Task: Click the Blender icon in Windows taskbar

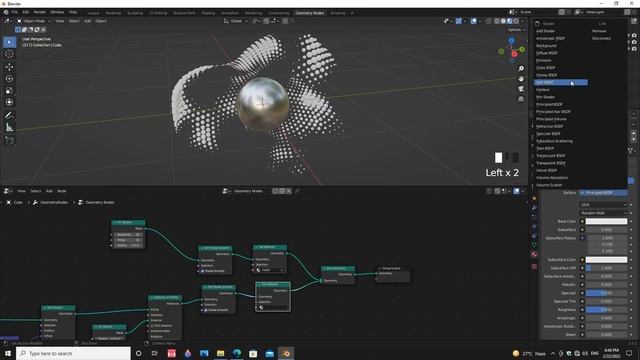Action: point(286,353)
